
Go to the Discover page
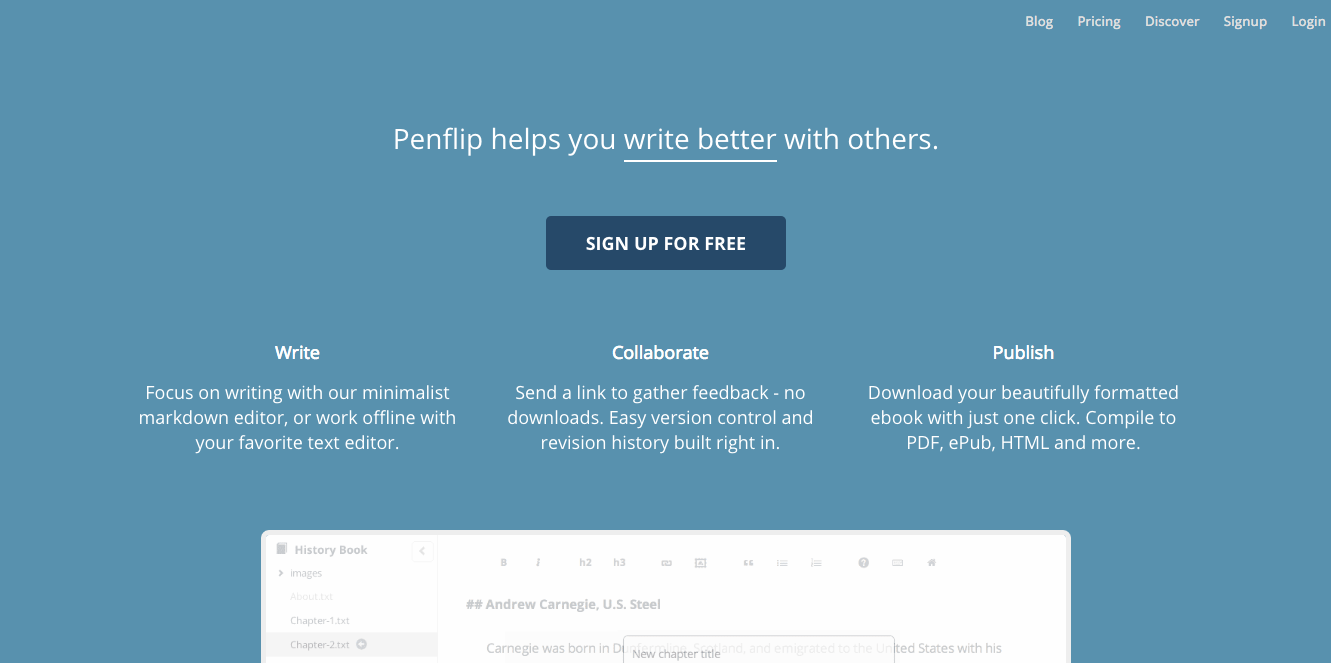[1171, 22]
